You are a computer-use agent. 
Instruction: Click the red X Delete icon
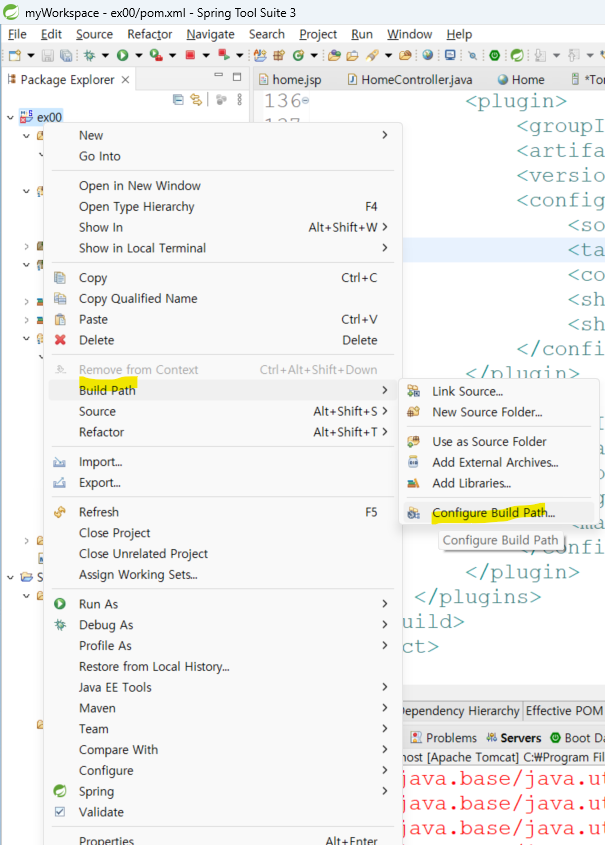click(x=60, y=340)
